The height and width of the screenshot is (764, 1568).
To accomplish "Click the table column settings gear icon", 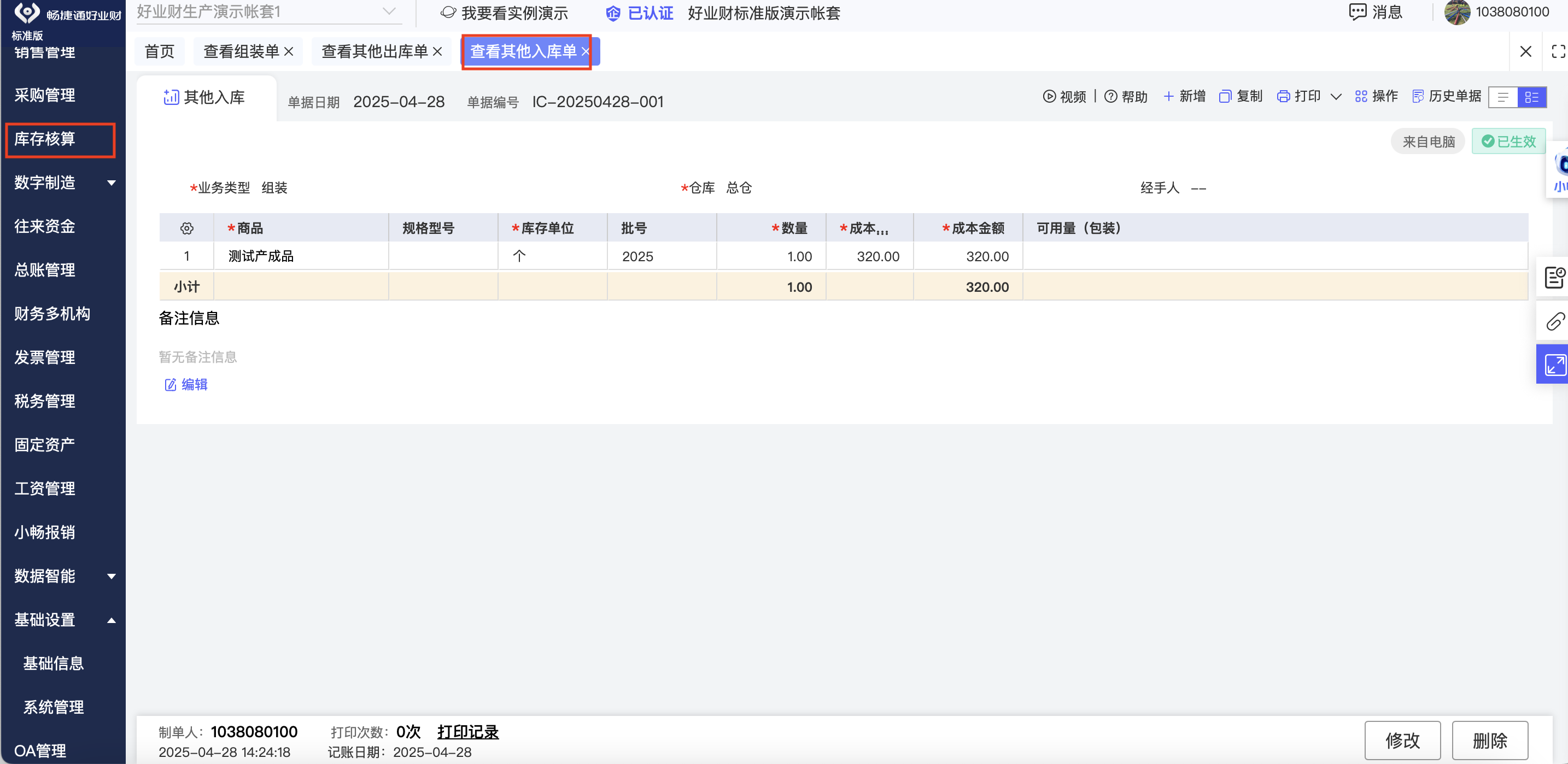I will point(186,228).
